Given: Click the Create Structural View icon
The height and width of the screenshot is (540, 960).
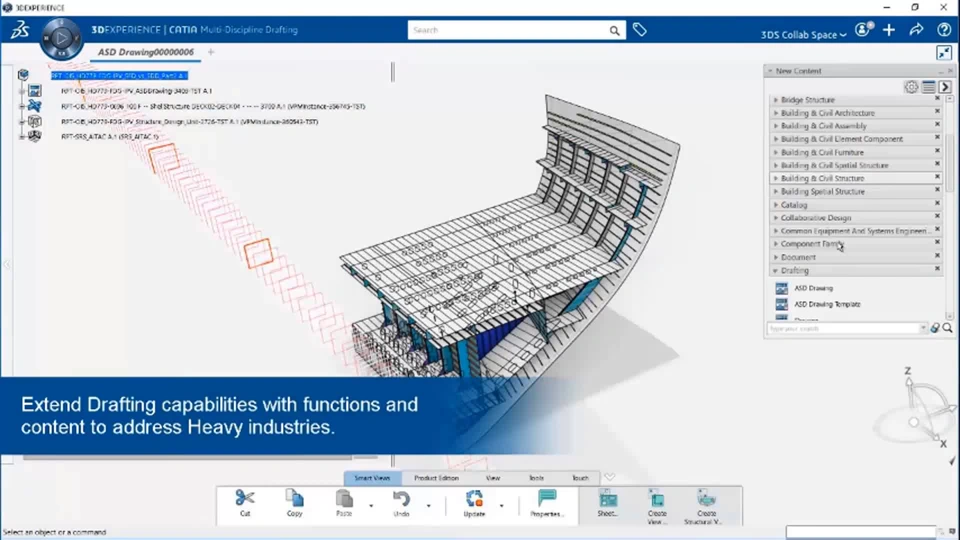Looking at the screenshot, I should (706, 498).
